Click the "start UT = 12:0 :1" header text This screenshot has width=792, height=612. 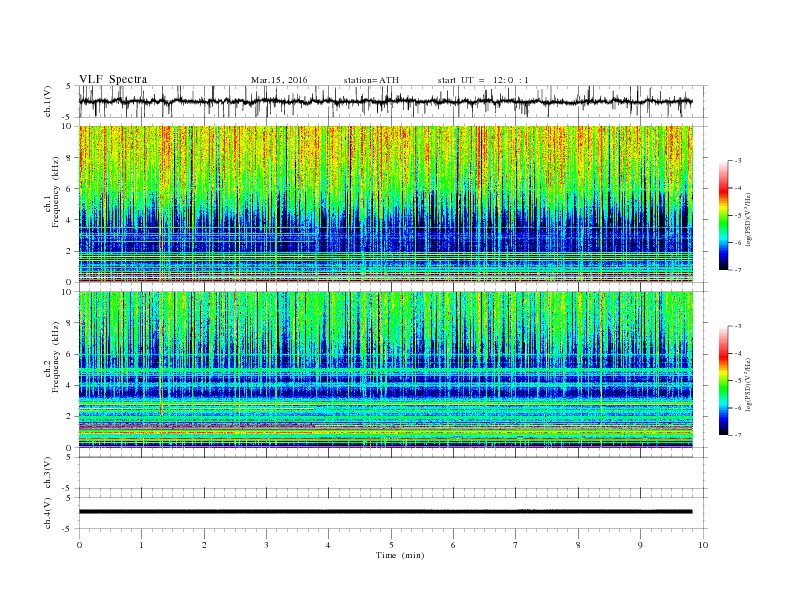point(483,80)
